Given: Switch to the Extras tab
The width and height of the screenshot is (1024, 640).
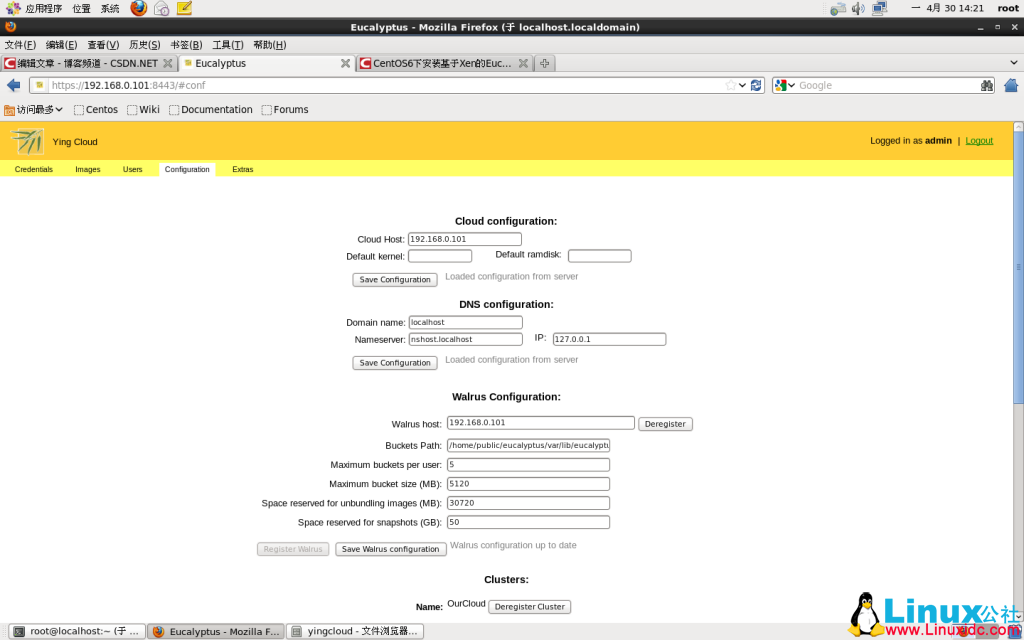Looking at the screenshot, I should [243, 170].
